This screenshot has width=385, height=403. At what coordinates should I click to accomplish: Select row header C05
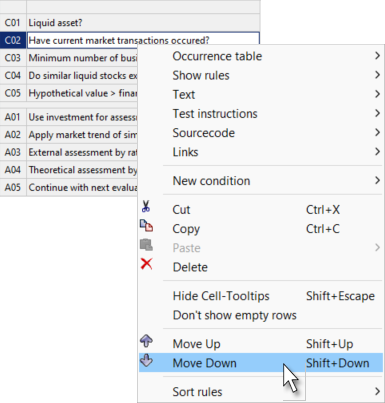13,93
